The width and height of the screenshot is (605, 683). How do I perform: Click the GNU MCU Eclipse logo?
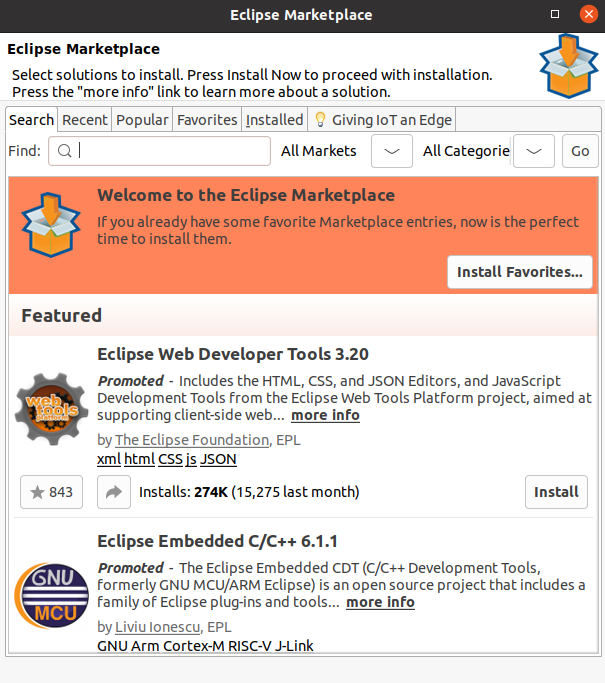coord(52,598)
